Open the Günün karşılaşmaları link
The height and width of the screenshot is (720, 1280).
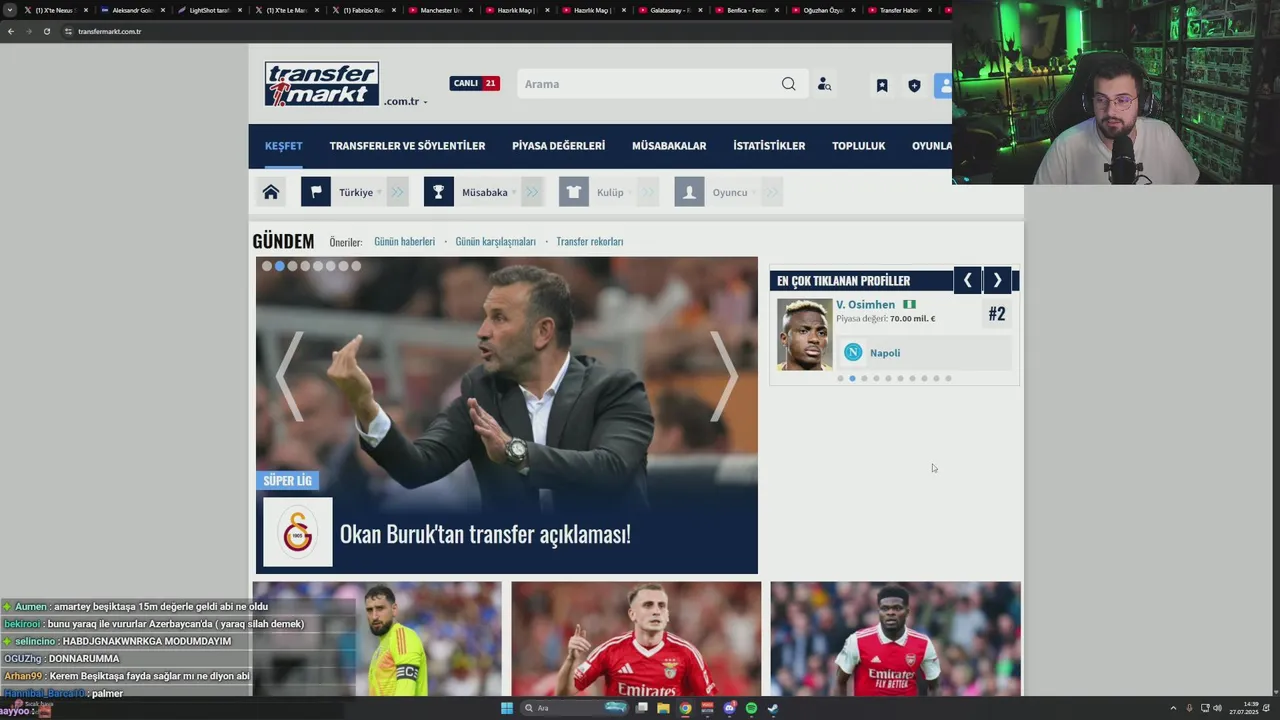pos(495,241)
